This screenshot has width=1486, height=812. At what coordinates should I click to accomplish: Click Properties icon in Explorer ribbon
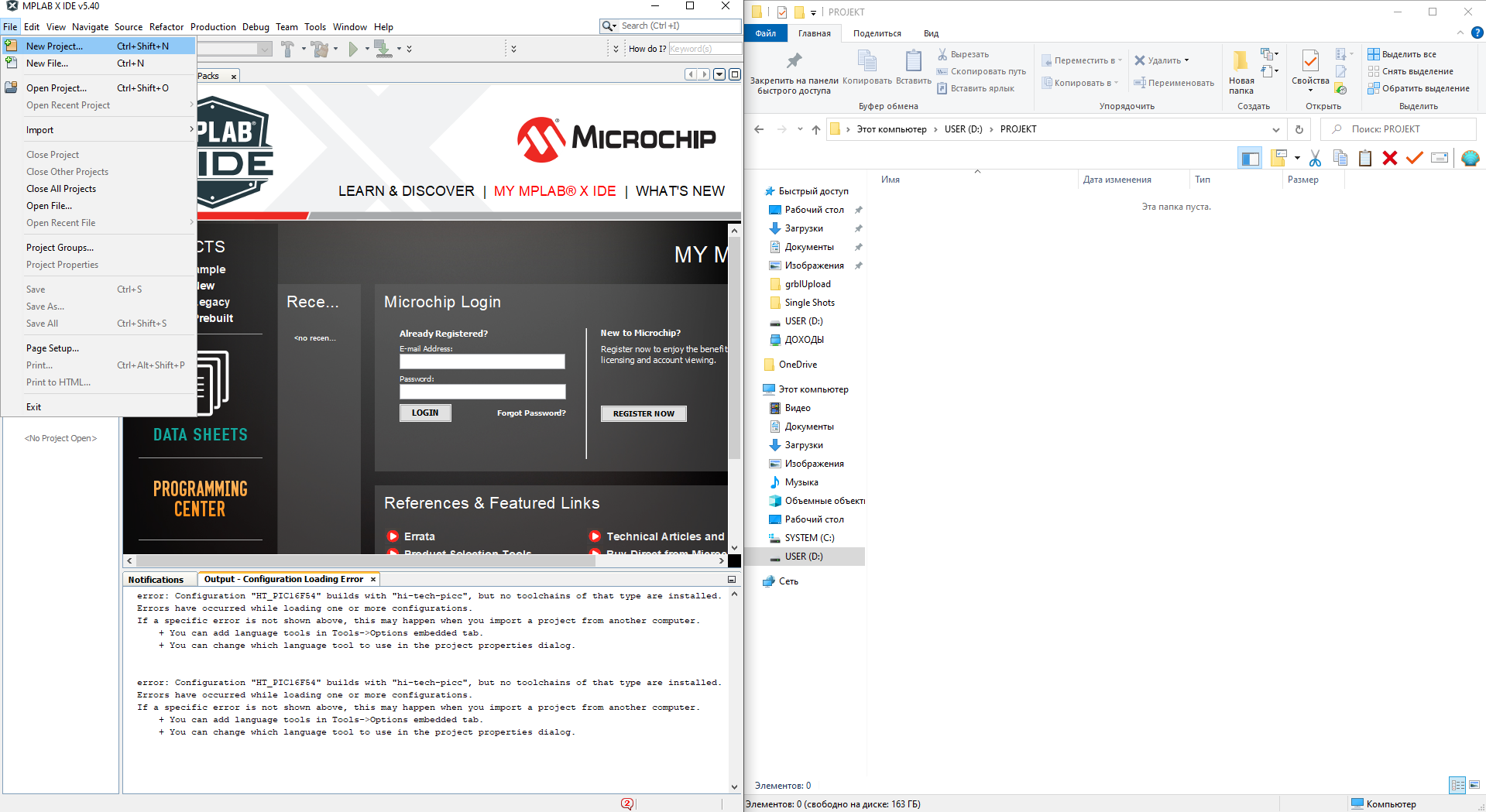tap(1310, 62)
